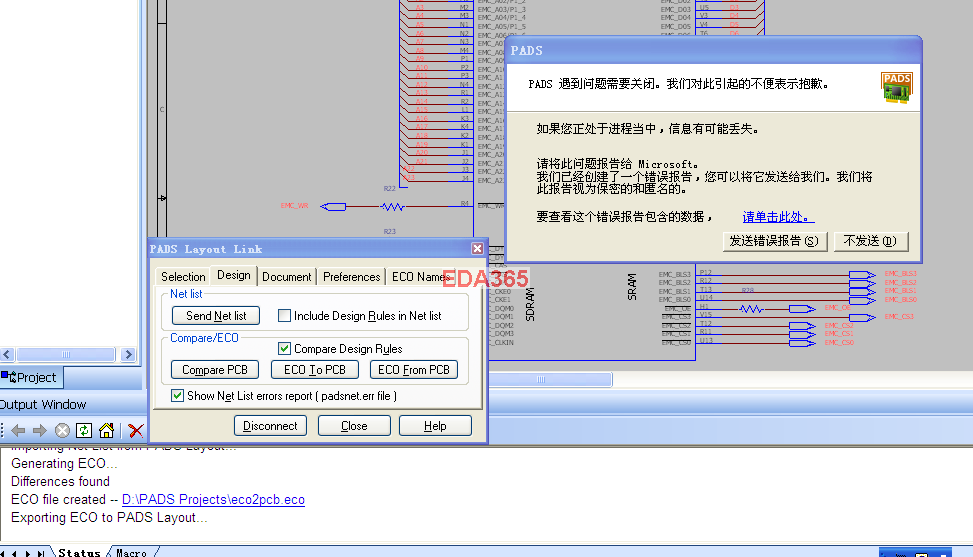Close the PADS Layout Link dialog
This screenshot has width=973, height=557.
click(x=477, y=249)
